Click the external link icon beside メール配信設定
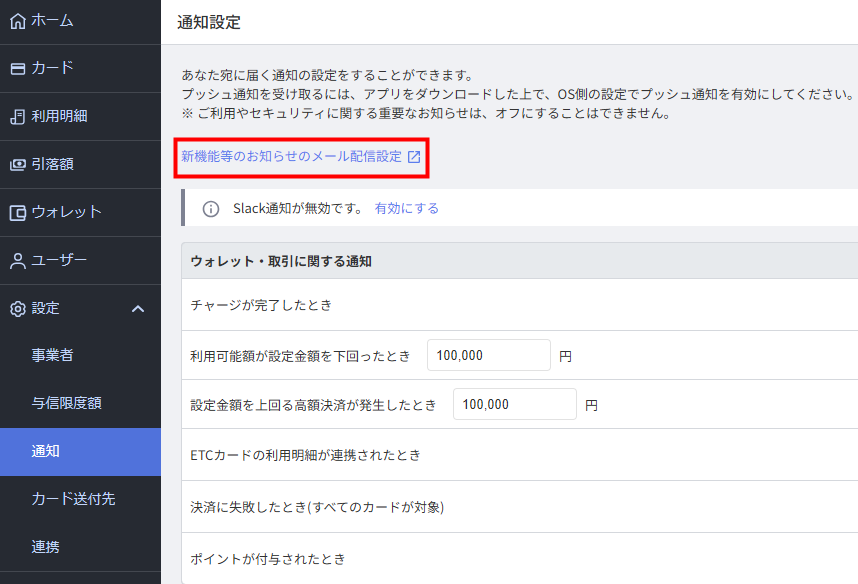 pos(414,157)
